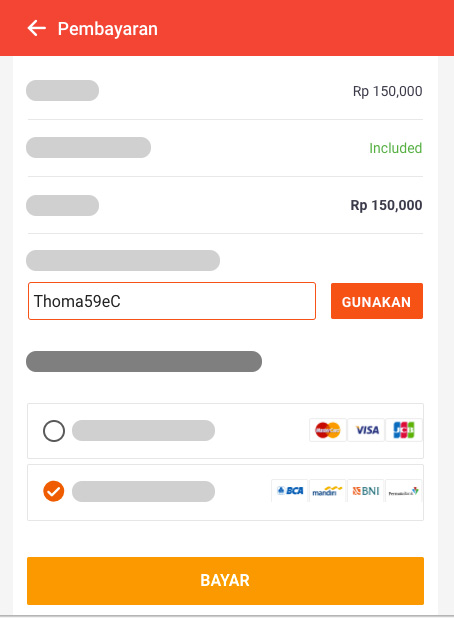Click the non-bold Rp 150,000 price
454x618 pixels.
pyautogui.click(x=387, y=91)
